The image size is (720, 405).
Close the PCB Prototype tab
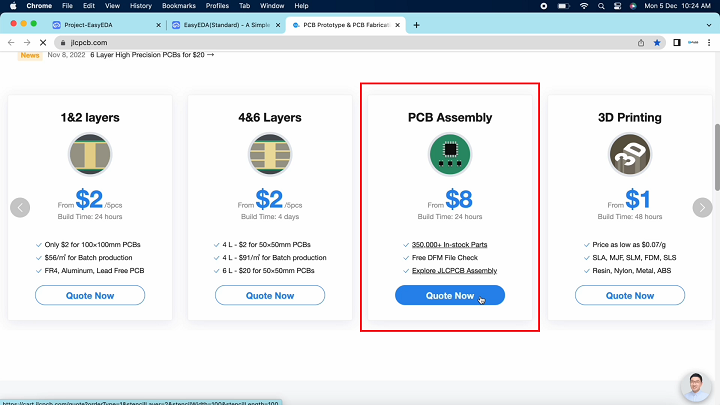[x=398, y=25]
